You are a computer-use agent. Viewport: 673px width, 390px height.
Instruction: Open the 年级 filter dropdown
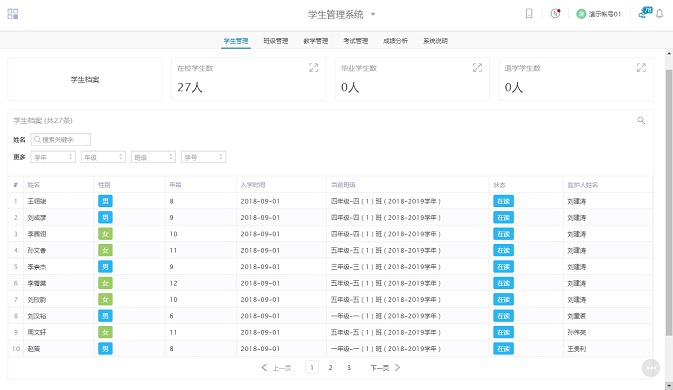click(103, 157)
